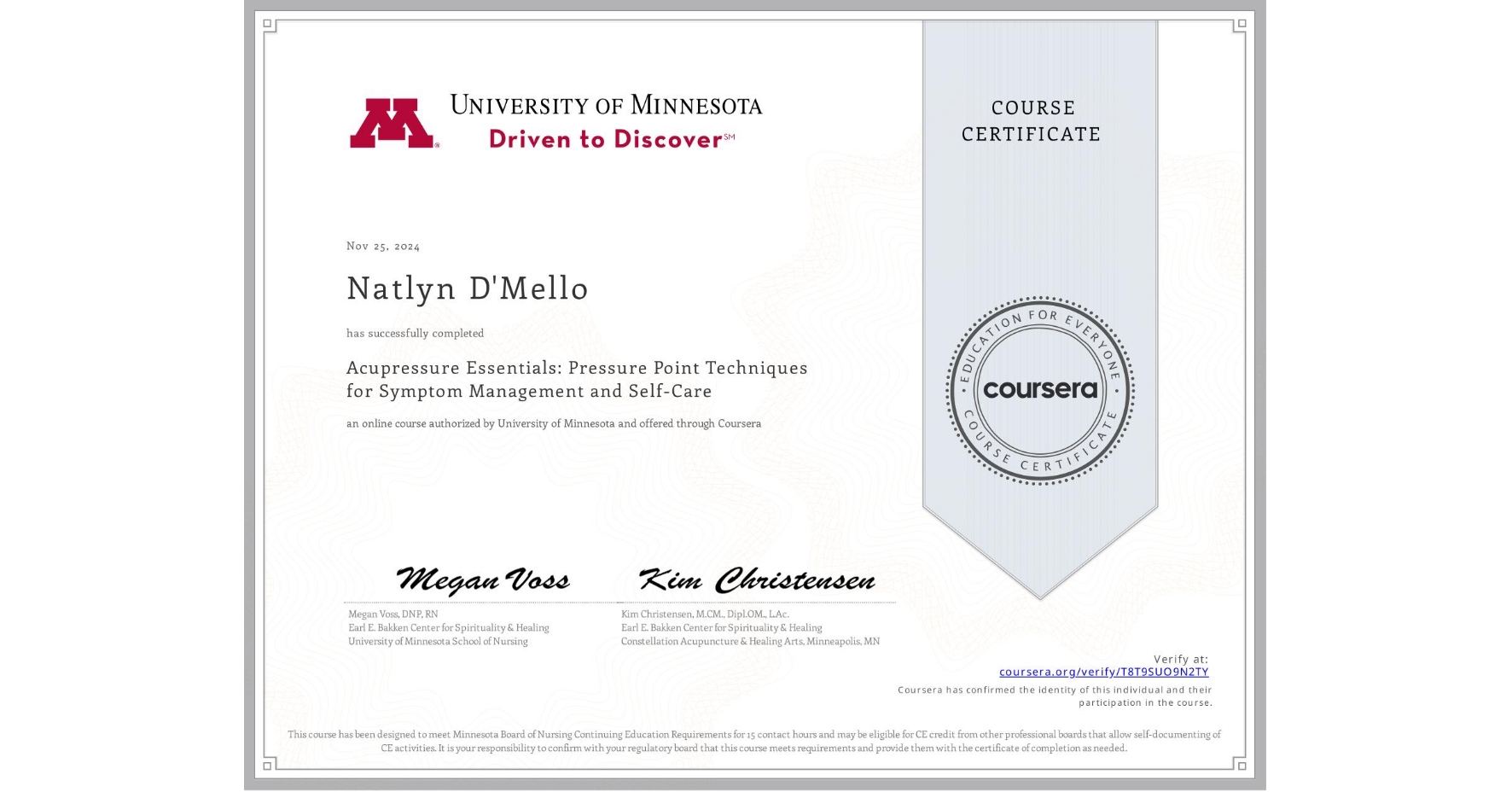Click the 'Verify at:' label text
The height and width of the screenshot is (792, 1512).
1184,658
